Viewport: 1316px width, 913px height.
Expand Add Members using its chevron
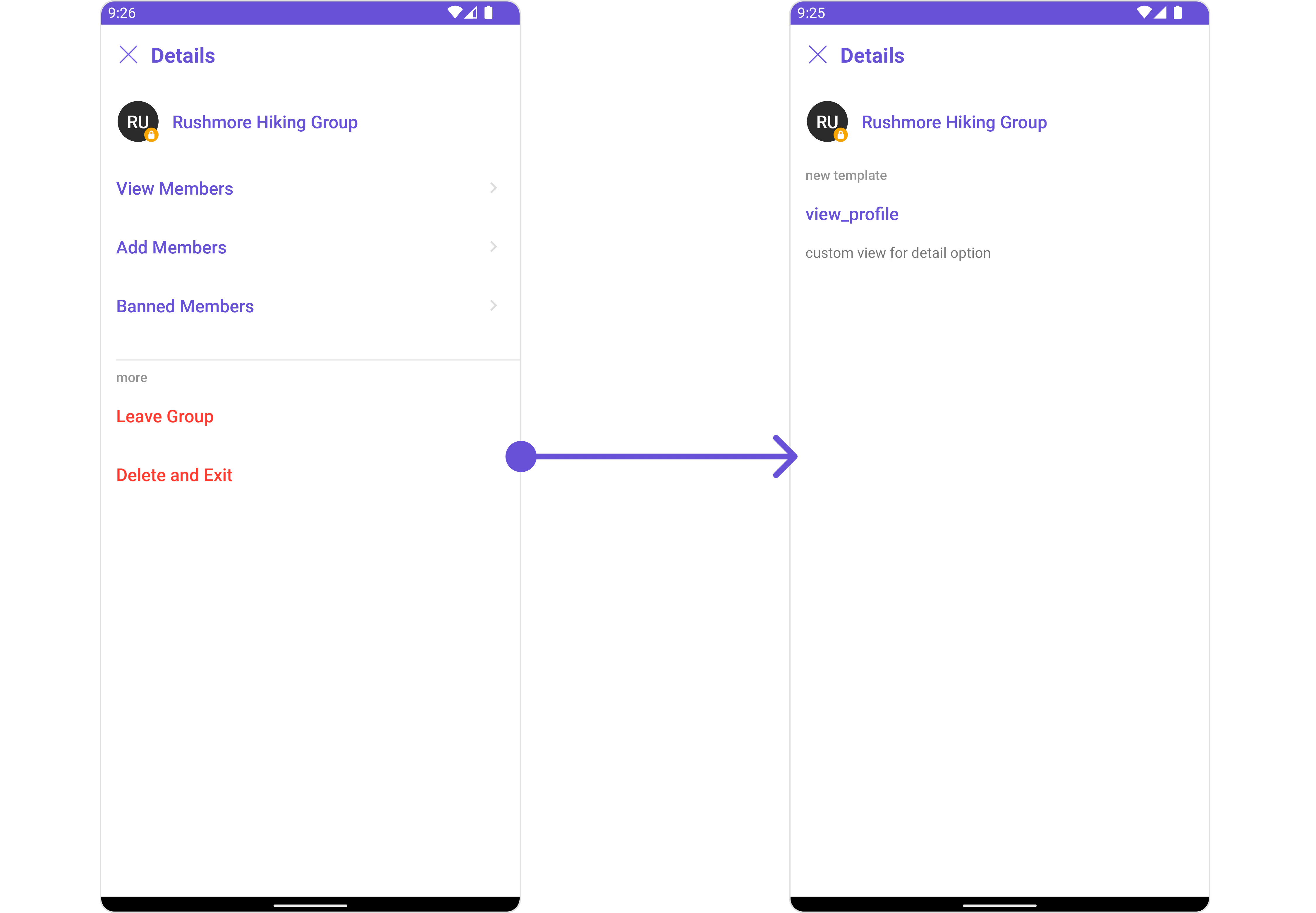[494, 247]
